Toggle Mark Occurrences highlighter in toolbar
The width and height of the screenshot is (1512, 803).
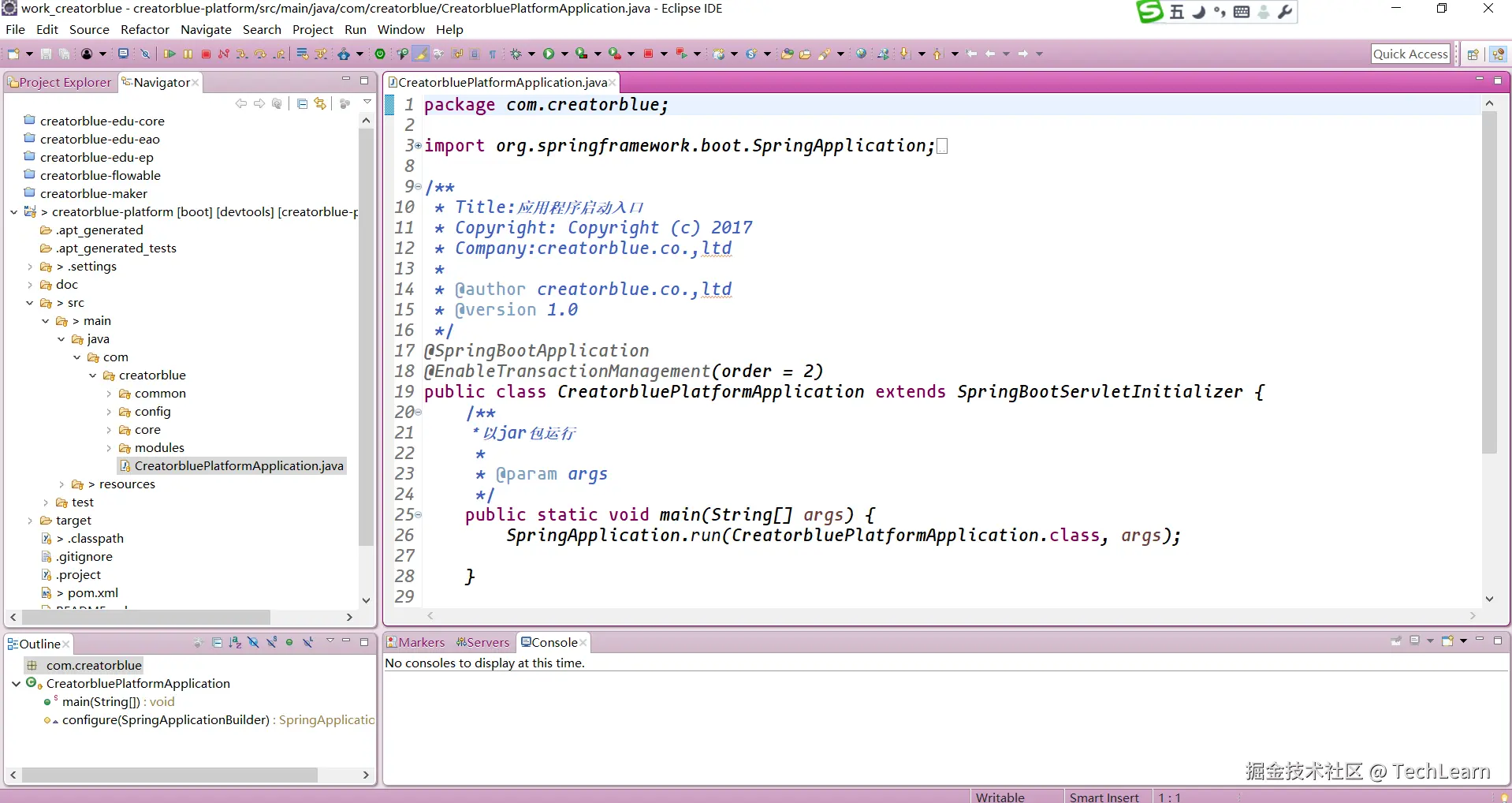(x=421, y=54)
